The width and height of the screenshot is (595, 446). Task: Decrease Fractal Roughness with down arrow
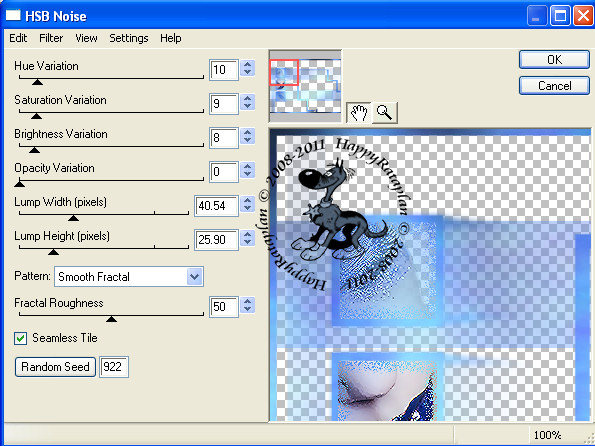coord(247,309)
